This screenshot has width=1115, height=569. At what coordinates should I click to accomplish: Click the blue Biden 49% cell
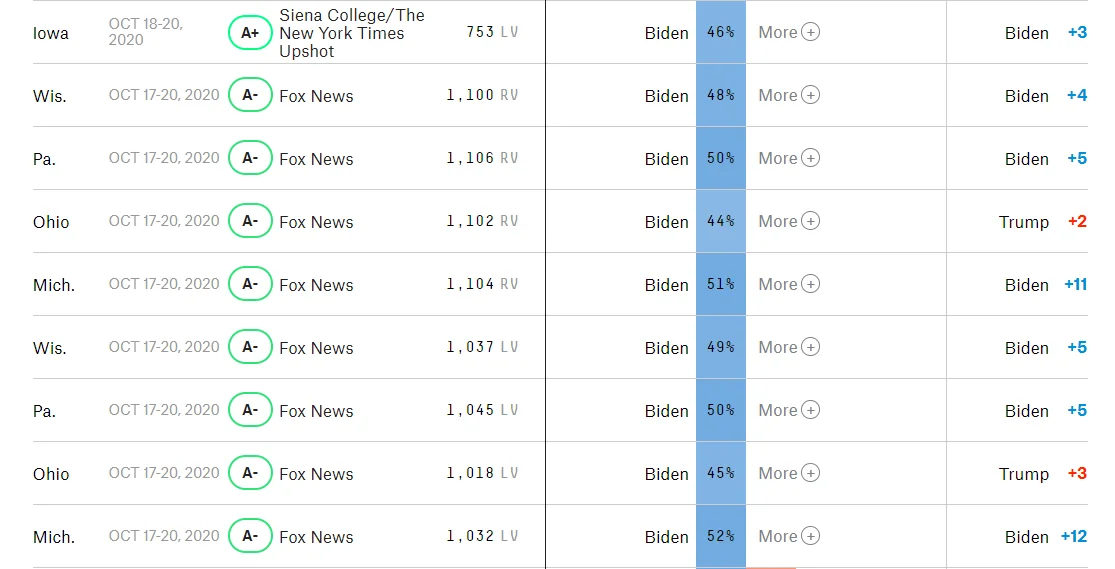point(720,347)
